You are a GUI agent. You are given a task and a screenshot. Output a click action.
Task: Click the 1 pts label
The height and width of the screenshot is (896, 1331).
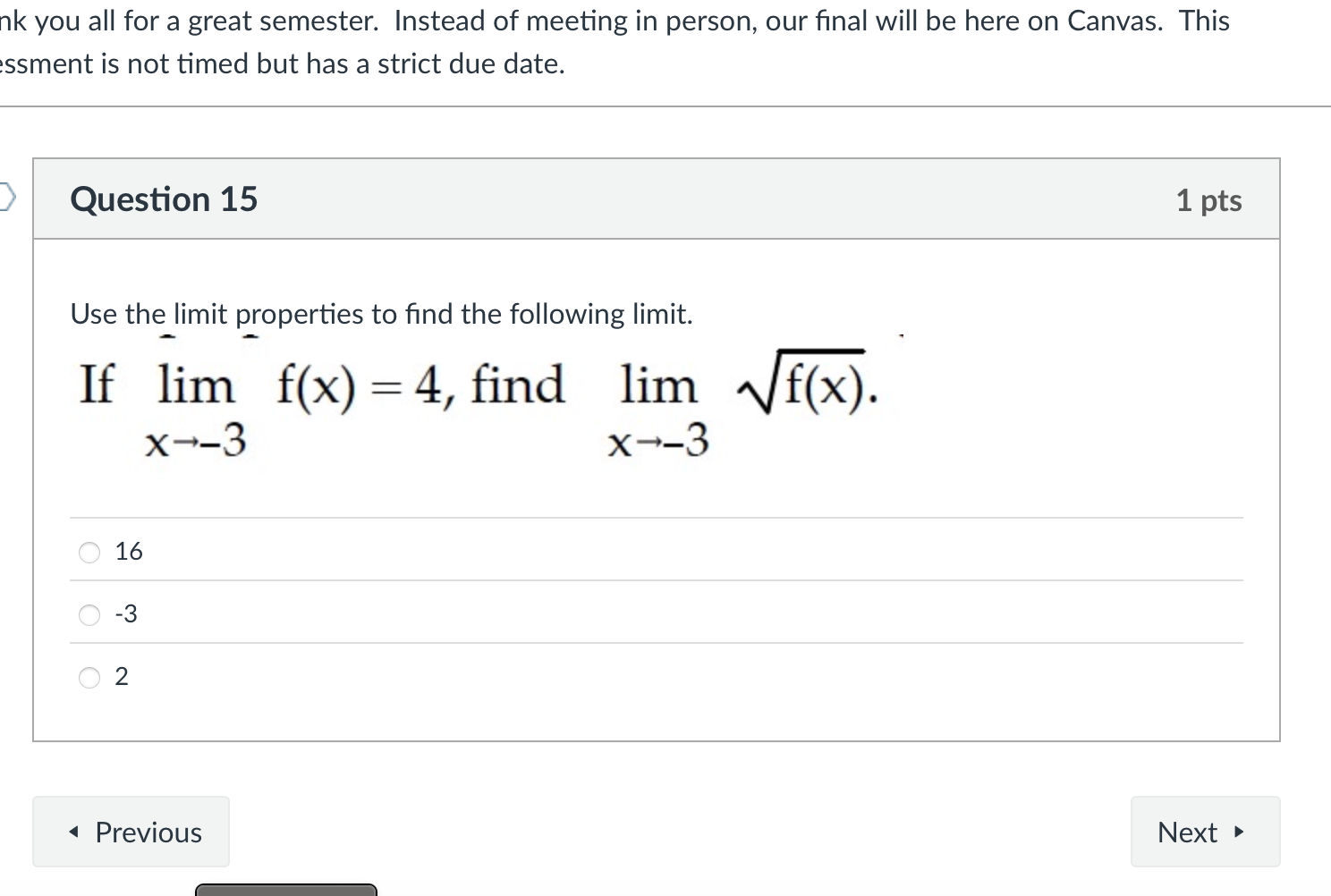tap(1208, 199)
